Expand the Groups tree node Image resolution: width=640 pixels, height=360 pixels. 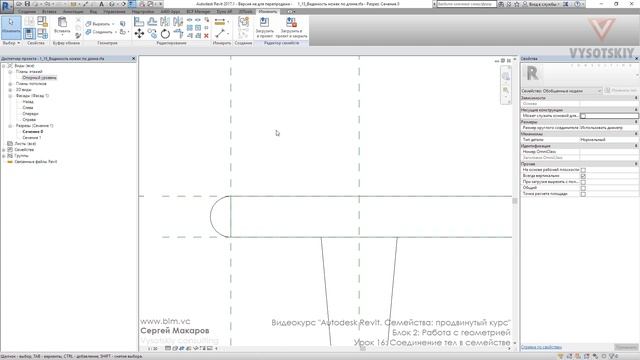coord(4,156)
